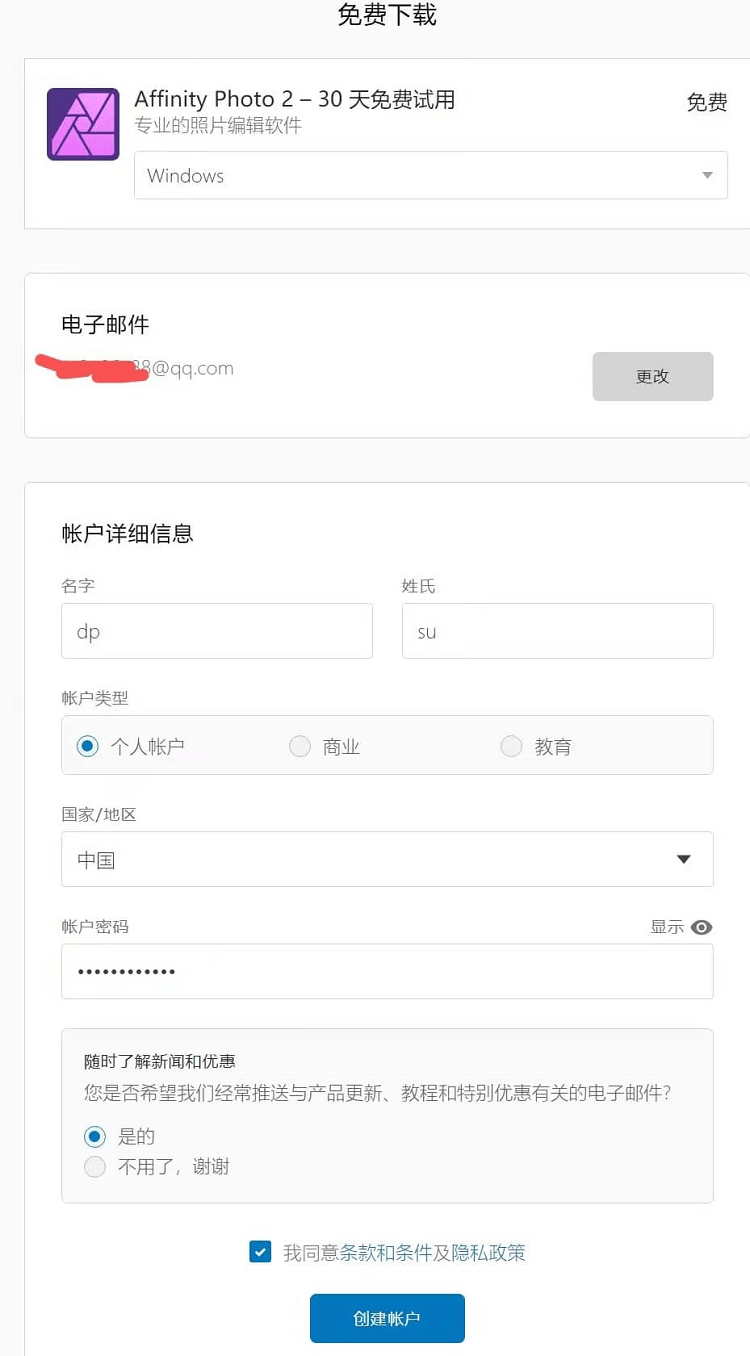Open the Windows platform dropdown

pos(431,175)
